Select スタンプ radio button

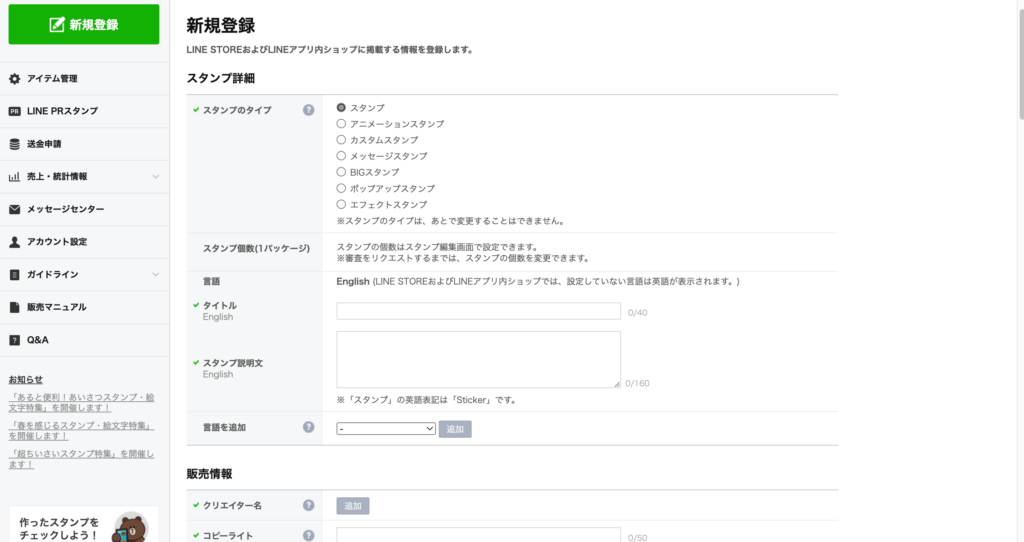click(341, 107)
